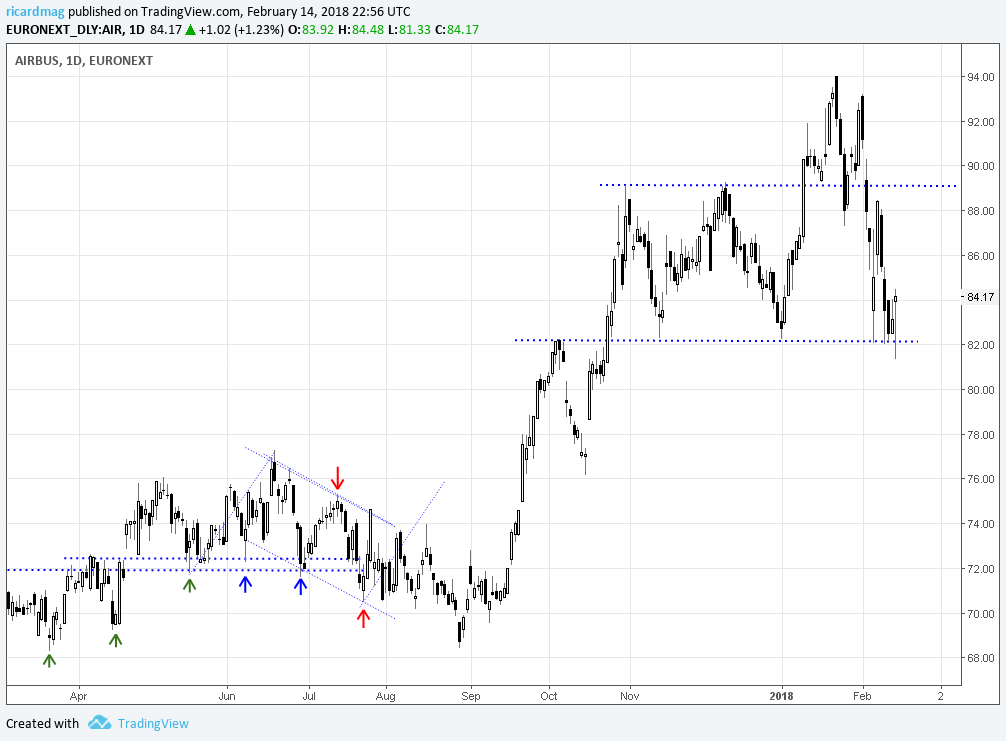This screenshot has width=1006, height=741.
Task: Click the 68.00 price axis label
Action: click(x=980, y=658)
